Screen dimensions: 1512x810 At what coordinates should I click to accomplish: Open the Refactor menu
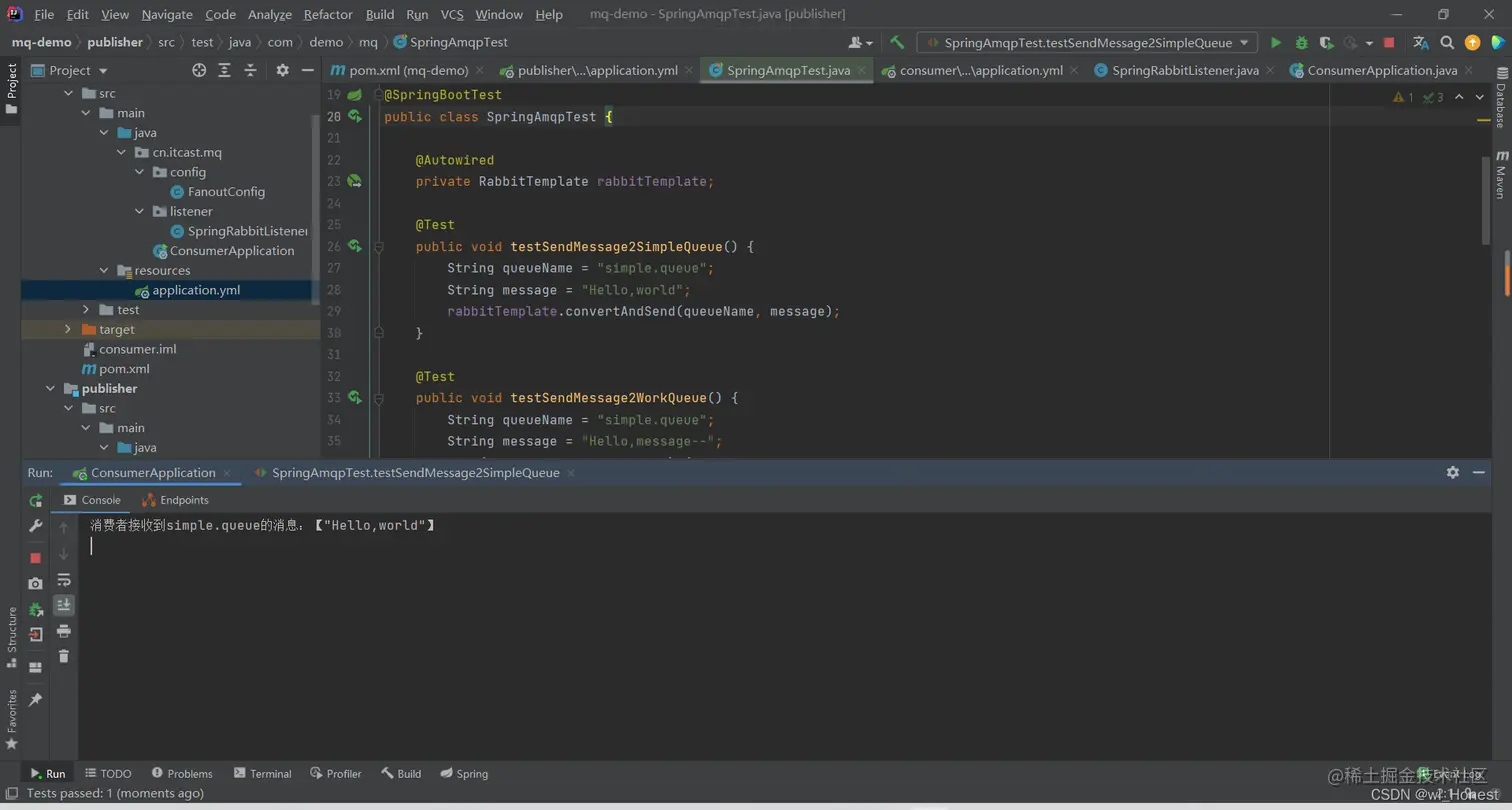pyautogui.click(x=328, y=14)
